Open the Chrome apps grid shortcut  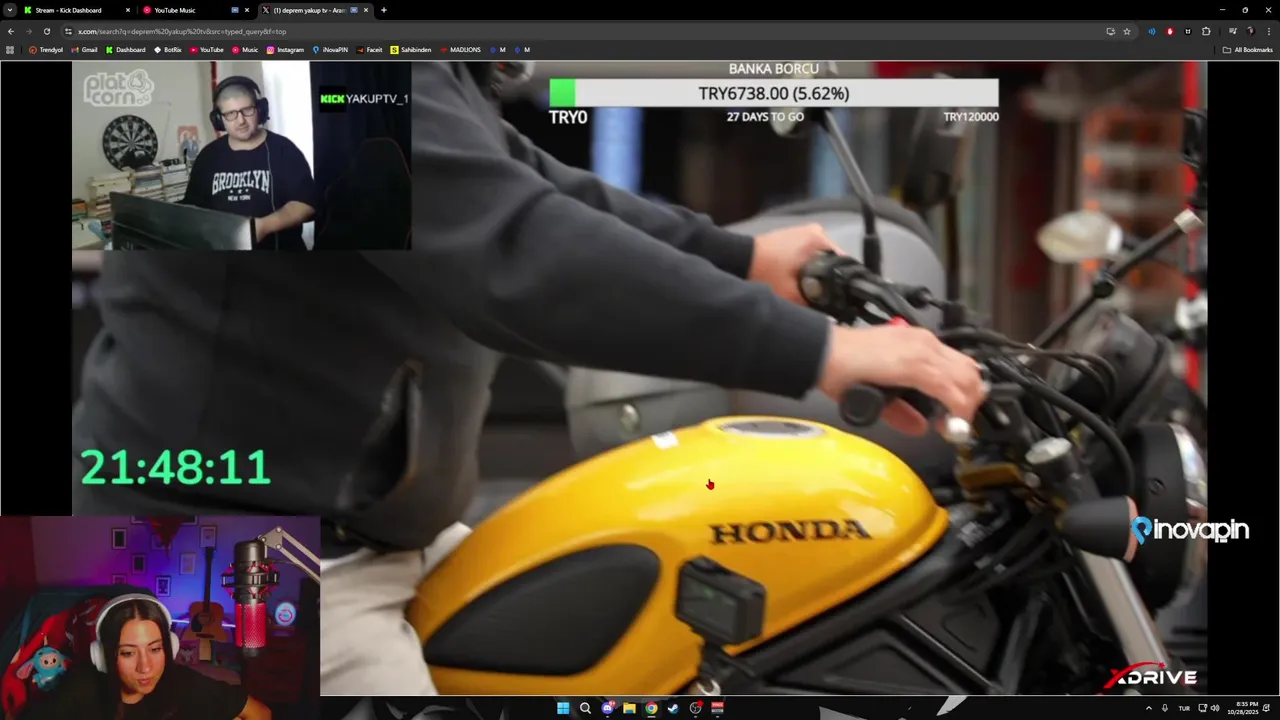[x=10, y=49]
